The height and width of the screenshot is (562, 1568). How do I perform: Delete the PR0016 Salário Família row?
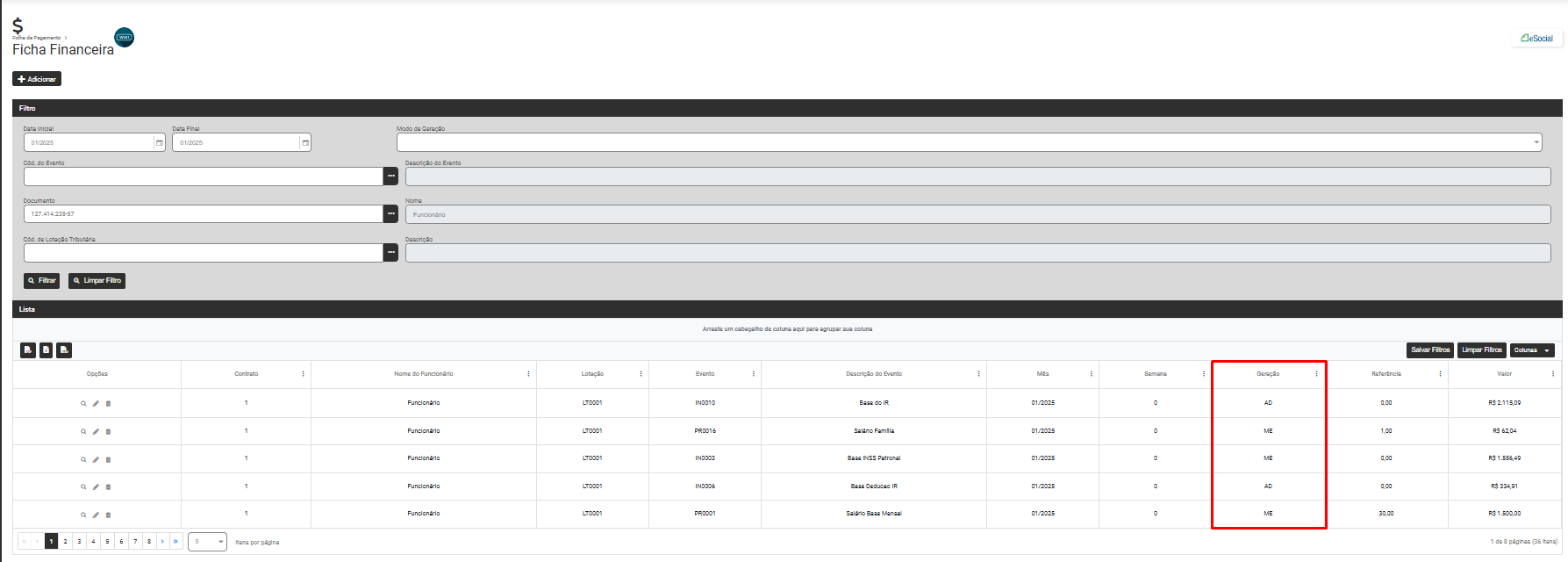pyautogui.click(x=108, y=431)
